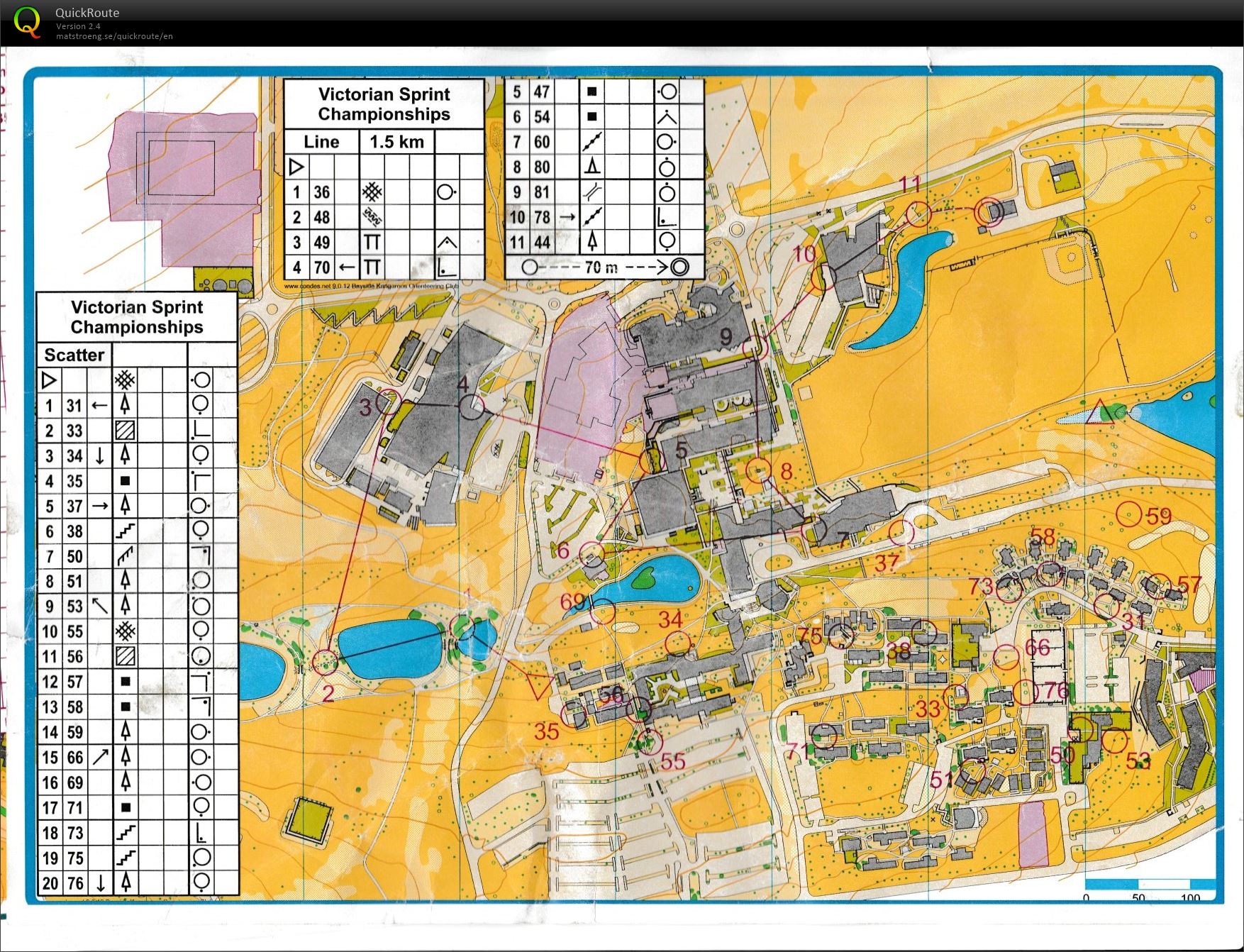Click the finish double-circle symbol in 70 m row

[x=679, y=267]
